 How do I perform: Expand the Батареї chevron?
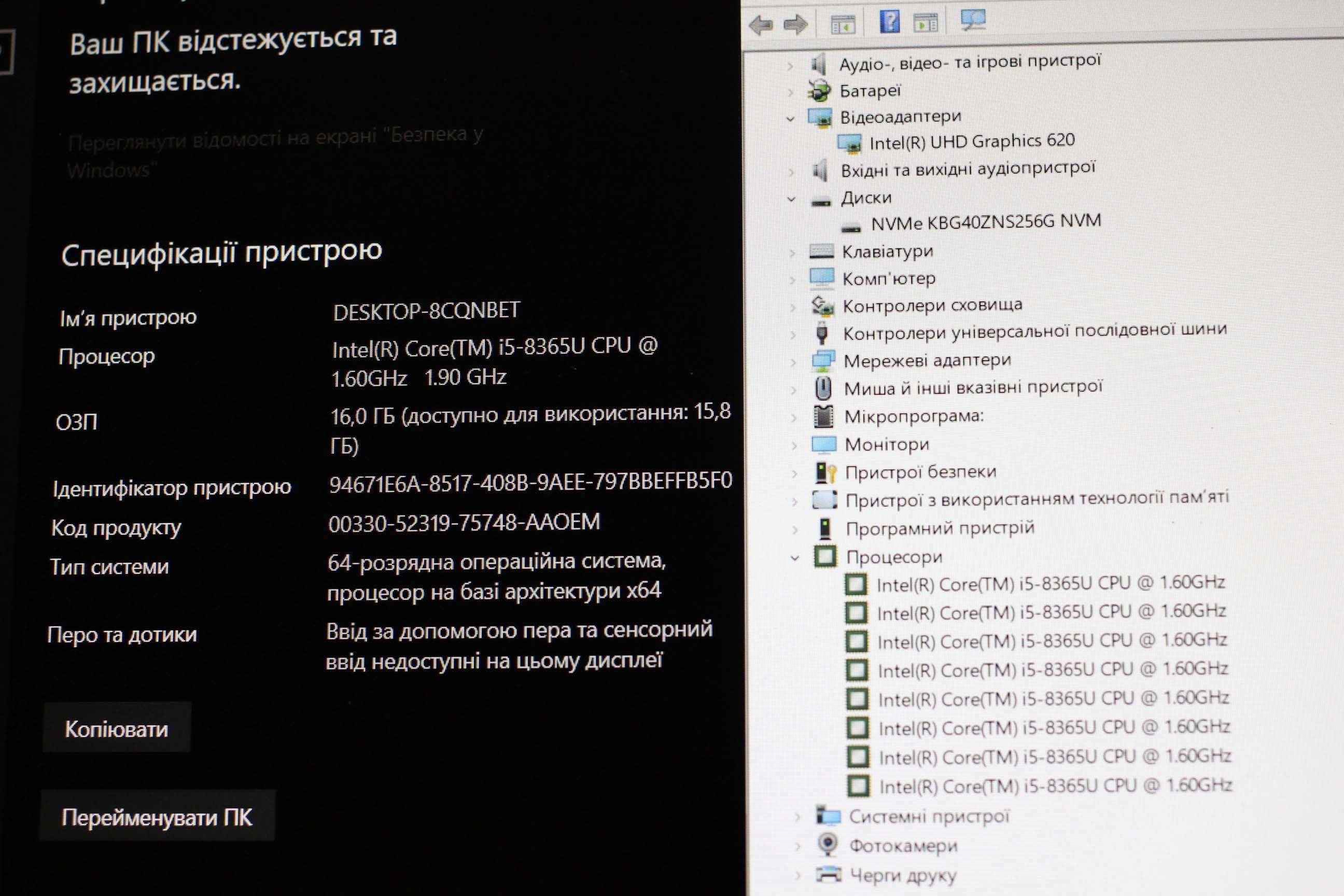pos(790,93)
